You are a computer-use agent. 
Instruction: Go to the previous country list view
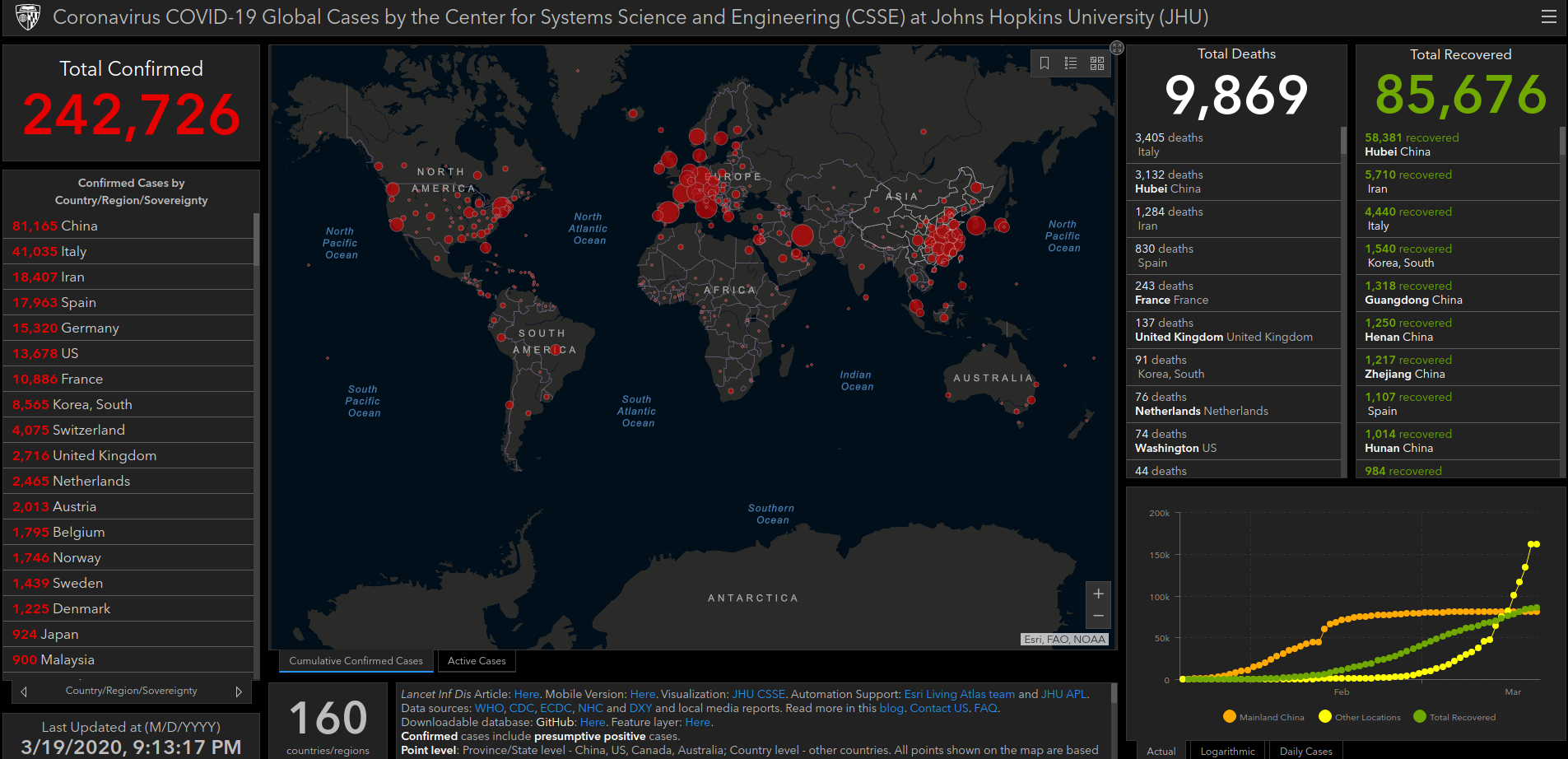pyautogui.click(x=24, y=691)
